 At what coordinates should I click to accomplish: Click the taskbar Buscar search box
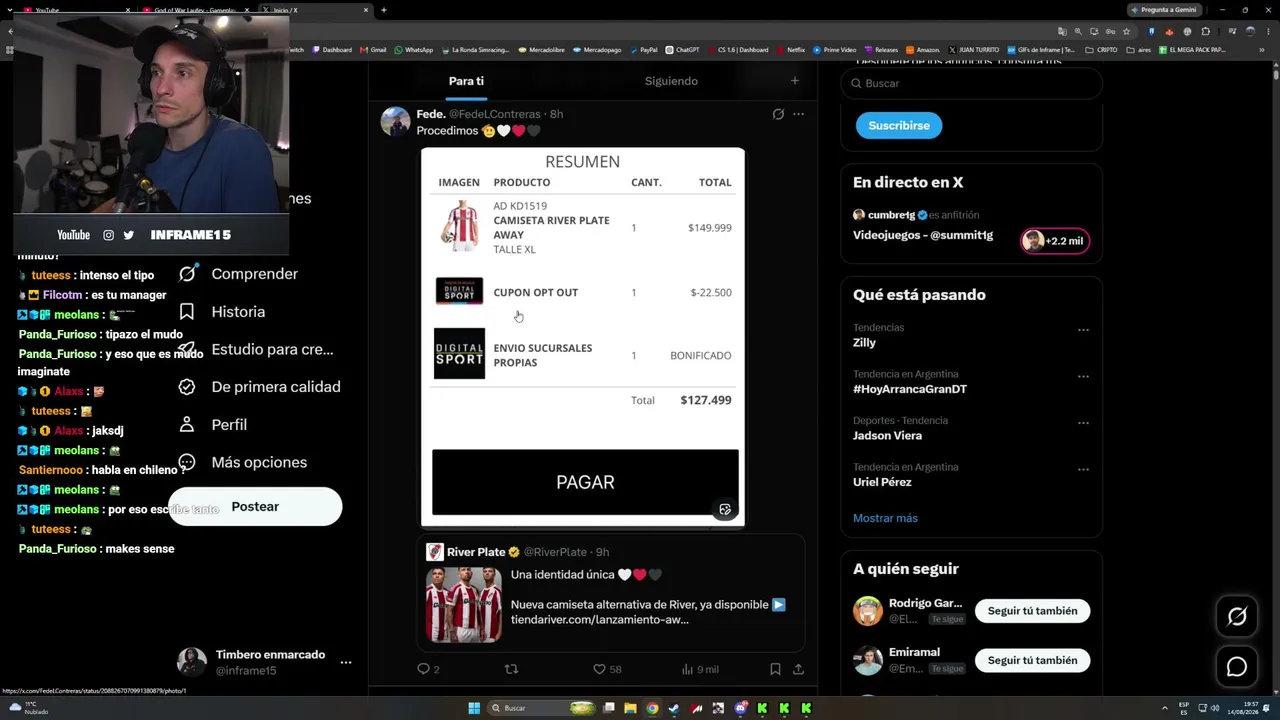point(541,708)
